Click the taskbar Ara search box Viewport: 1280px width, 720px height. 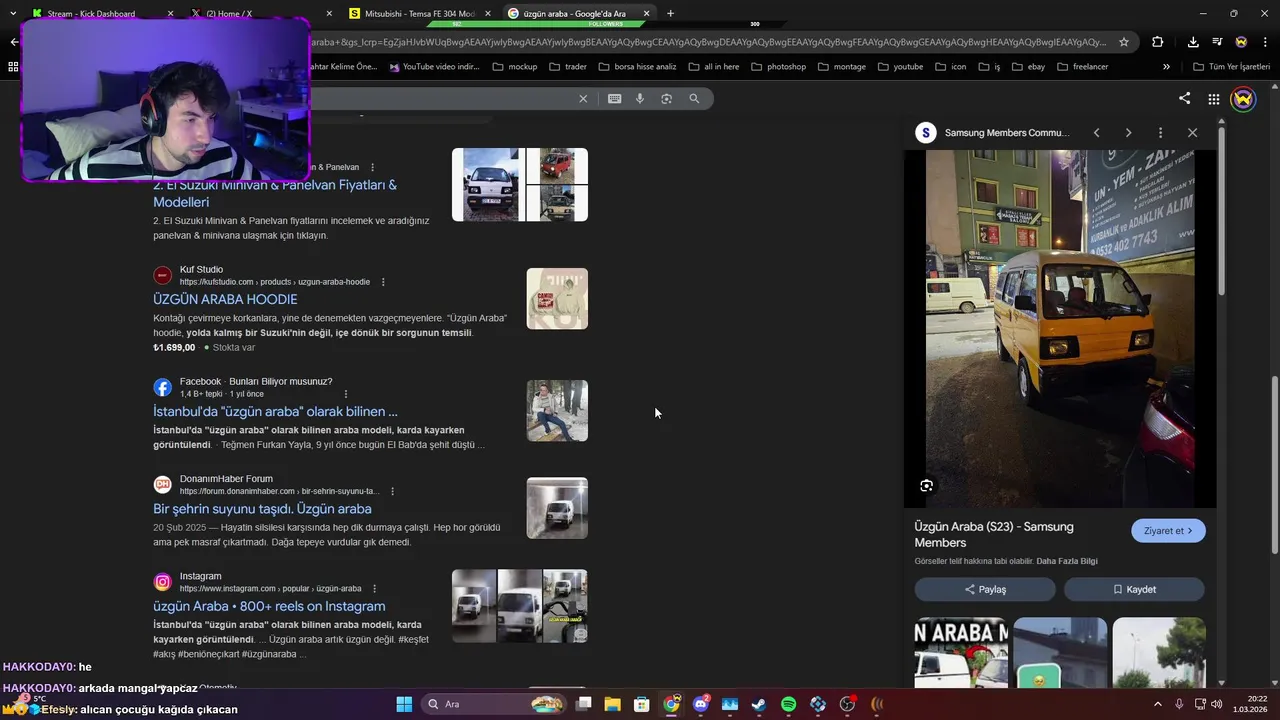tap(493, 704)
